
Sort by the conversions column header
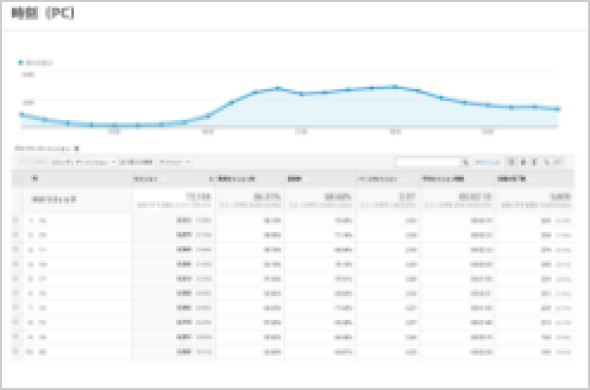click(x=511, y=180)
